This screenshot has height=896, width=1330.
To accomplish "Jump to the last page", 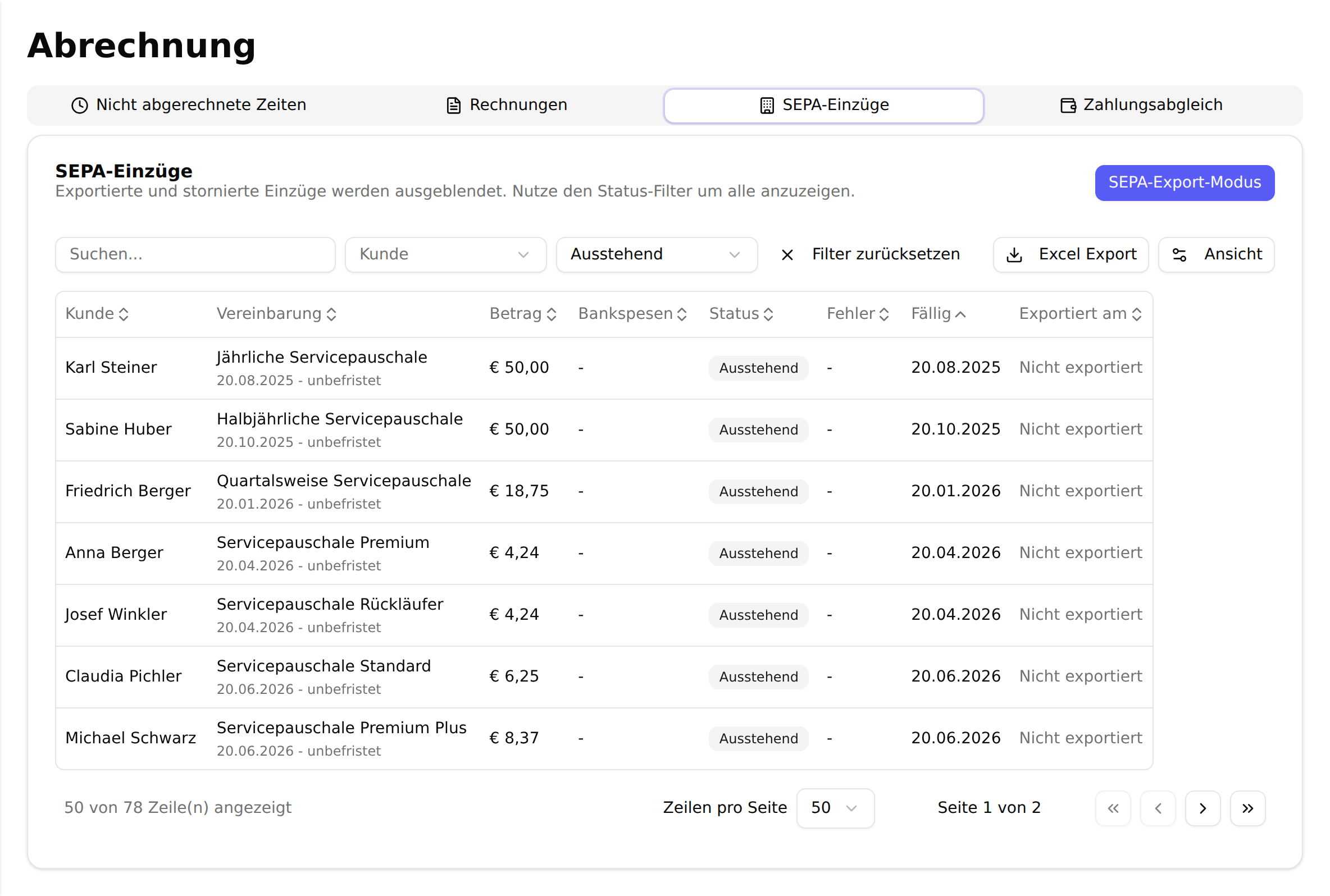I will [x=1247, y=808].
